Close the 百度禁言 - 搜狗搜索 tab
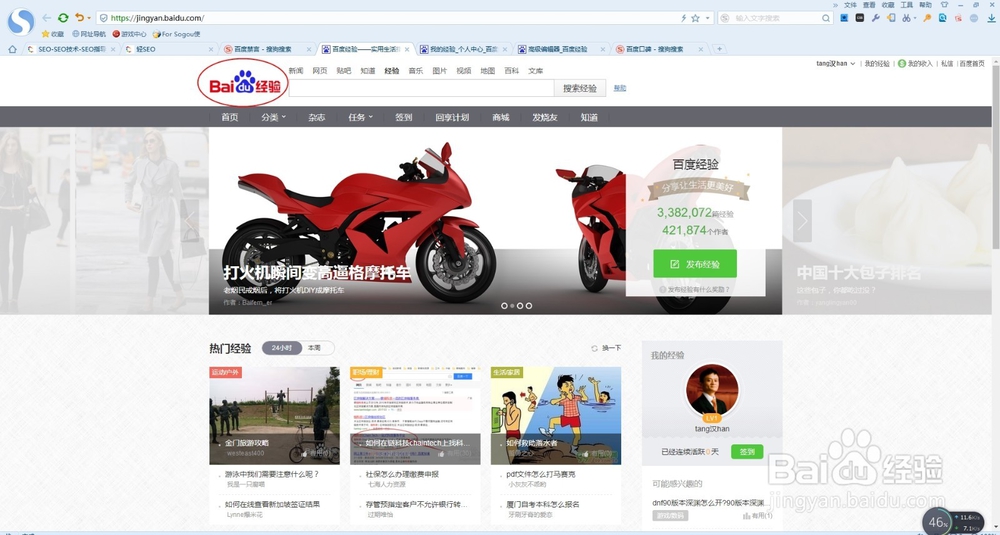Image resolution: width=1000 pixels, height=535 pixels. pos(309,49)
